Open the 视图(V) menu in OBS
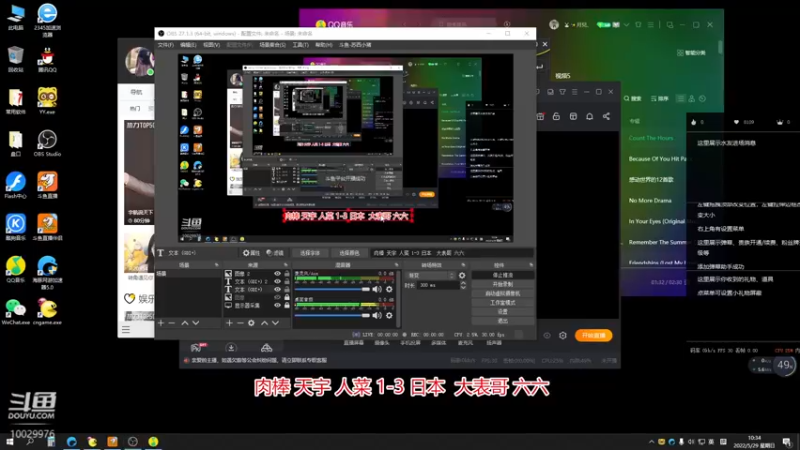The image size is (800, 450). tap(211, 45)
